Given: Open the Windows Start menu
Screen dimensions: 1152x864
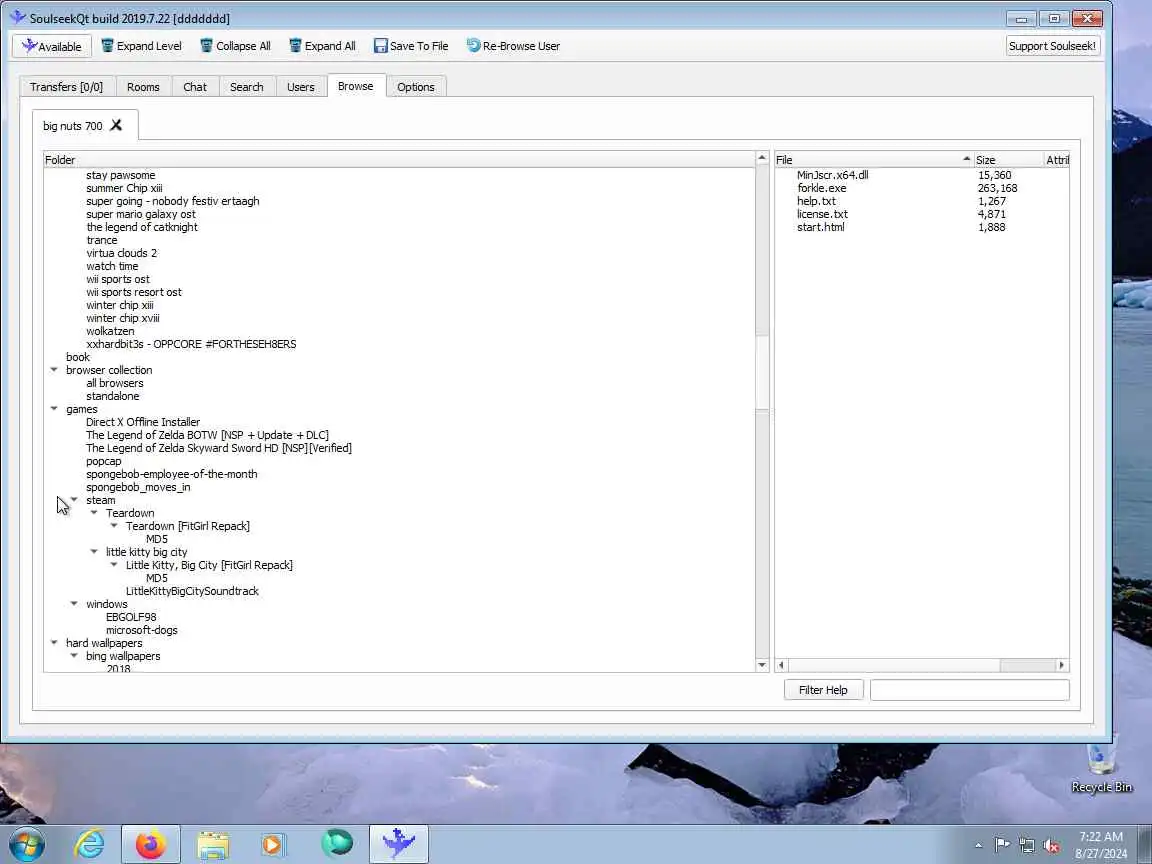Looking at the screenshot, I should [x=27, y=843].
